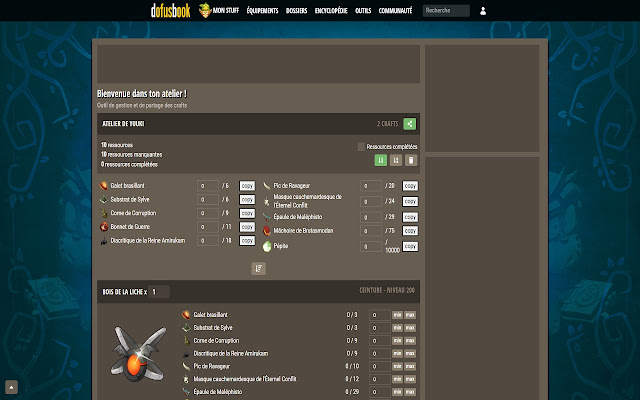The image size is (640, 400).
Task: Open the Communauté menu
Action: coord(395,11)
